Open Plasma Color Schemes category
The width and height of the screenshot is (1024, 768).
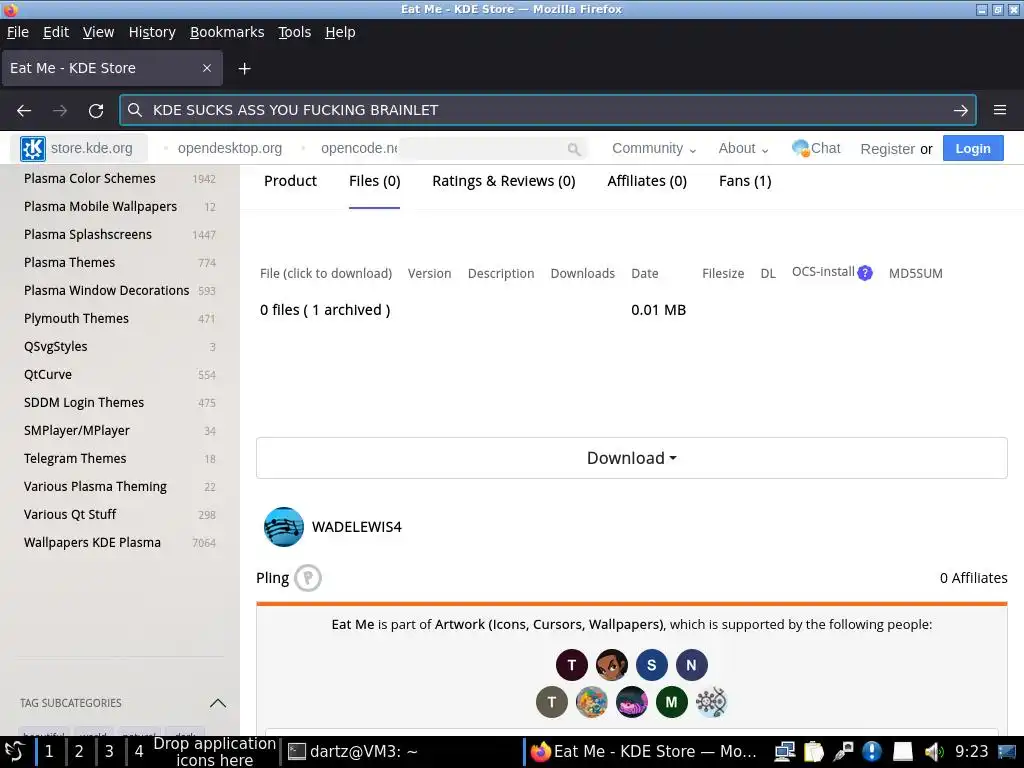(x=89, y=178)
